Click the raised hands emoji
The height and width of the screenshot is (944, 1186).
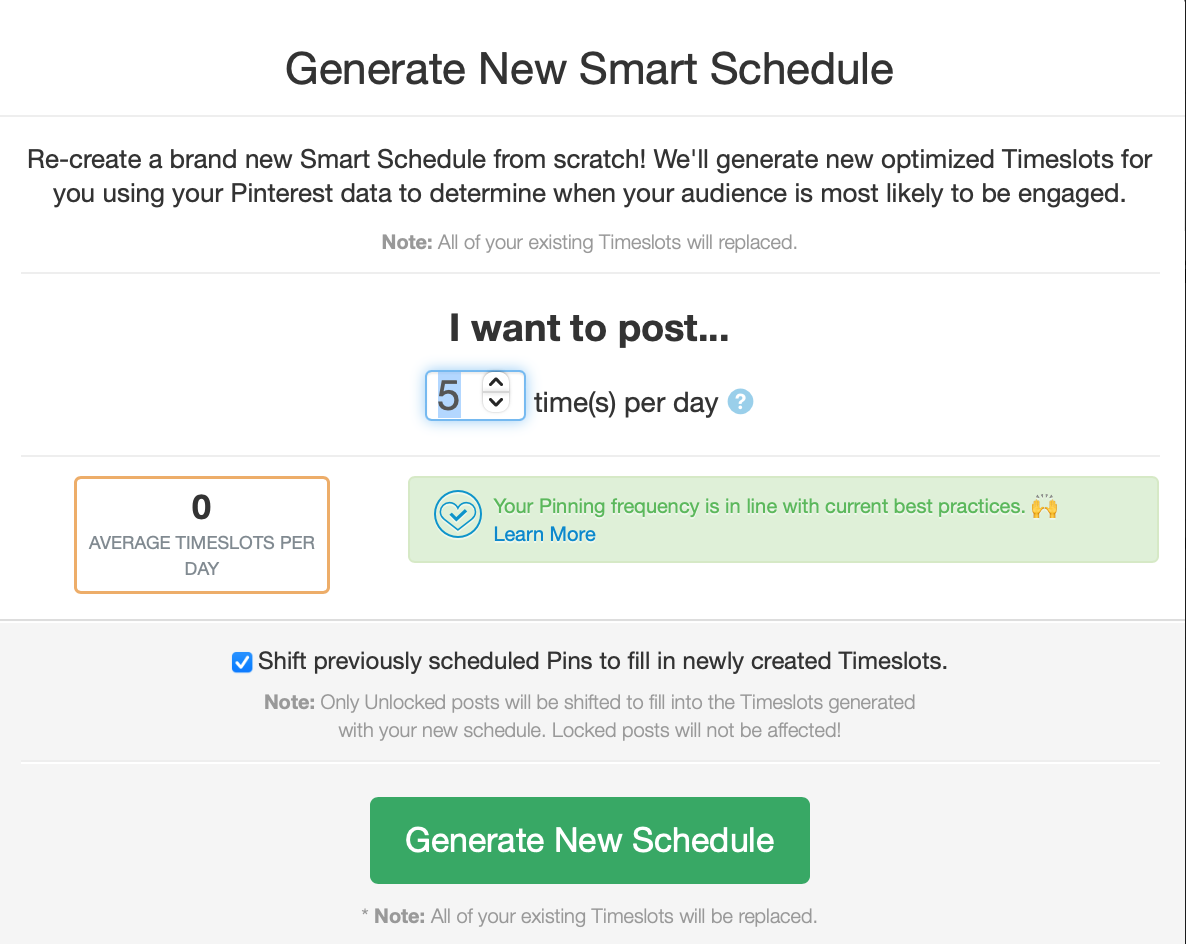[x=1045, y=506]
